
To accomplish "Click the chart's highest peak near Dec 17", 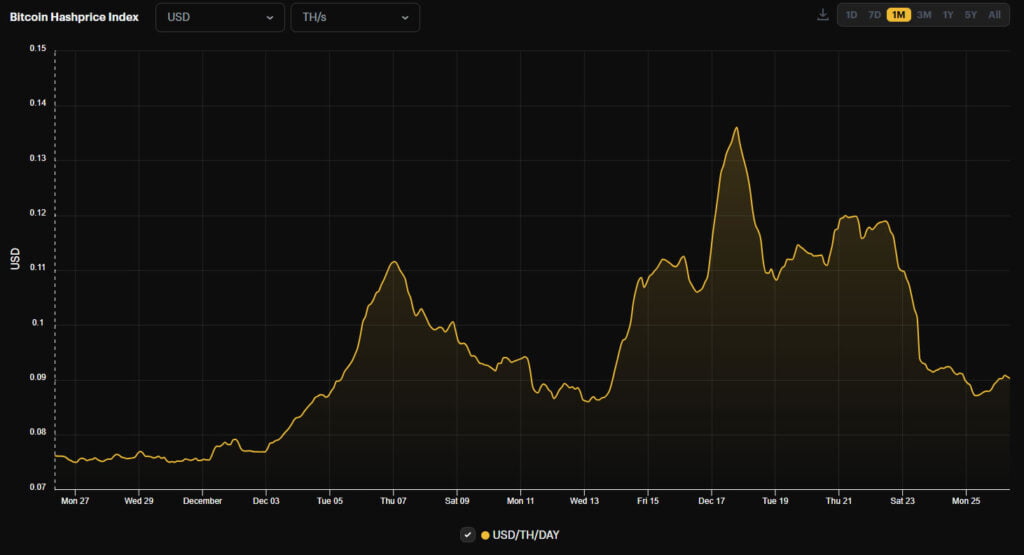I will pos(736,128).
